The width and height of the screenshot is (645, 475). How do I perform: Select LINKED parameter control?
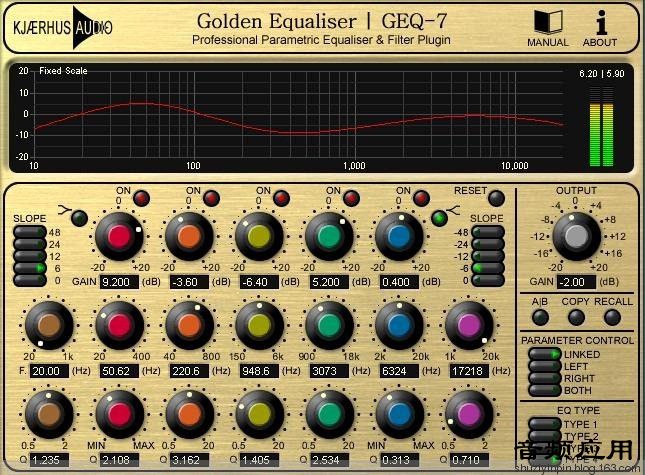click(x=545, y=354)
